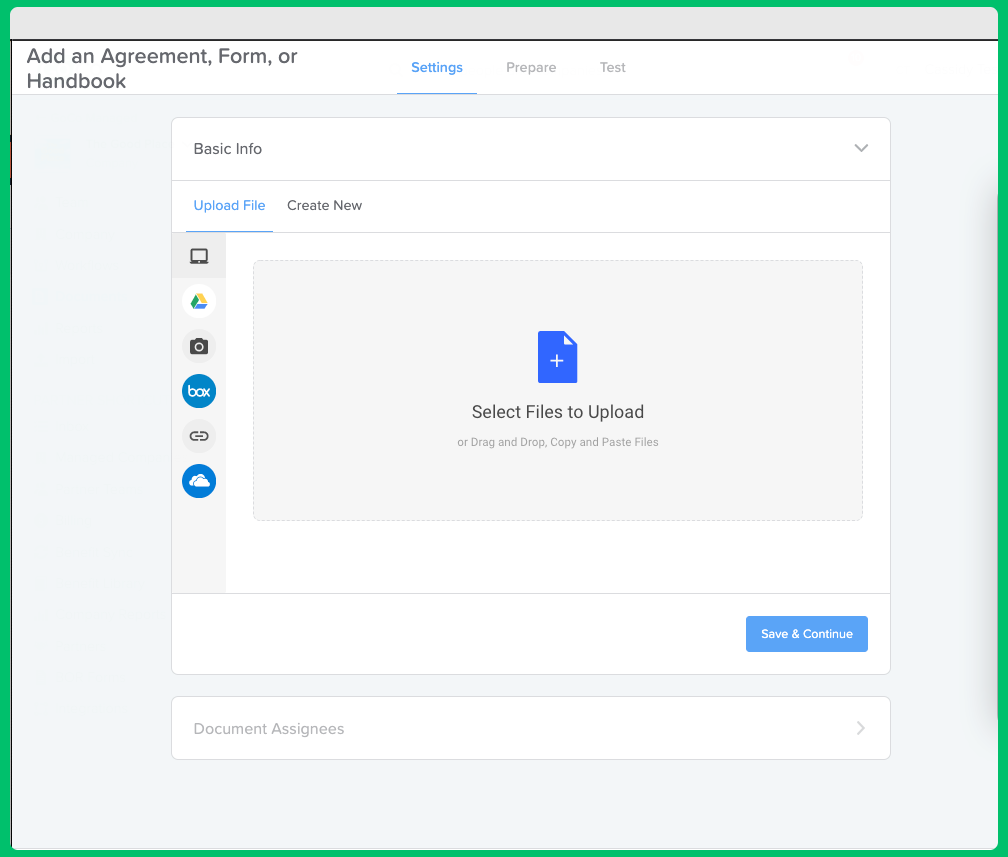The height and width of the screenshot is (857, 1008).
Task: Switch to the Test tab
Action: click(x=612, y=67)
